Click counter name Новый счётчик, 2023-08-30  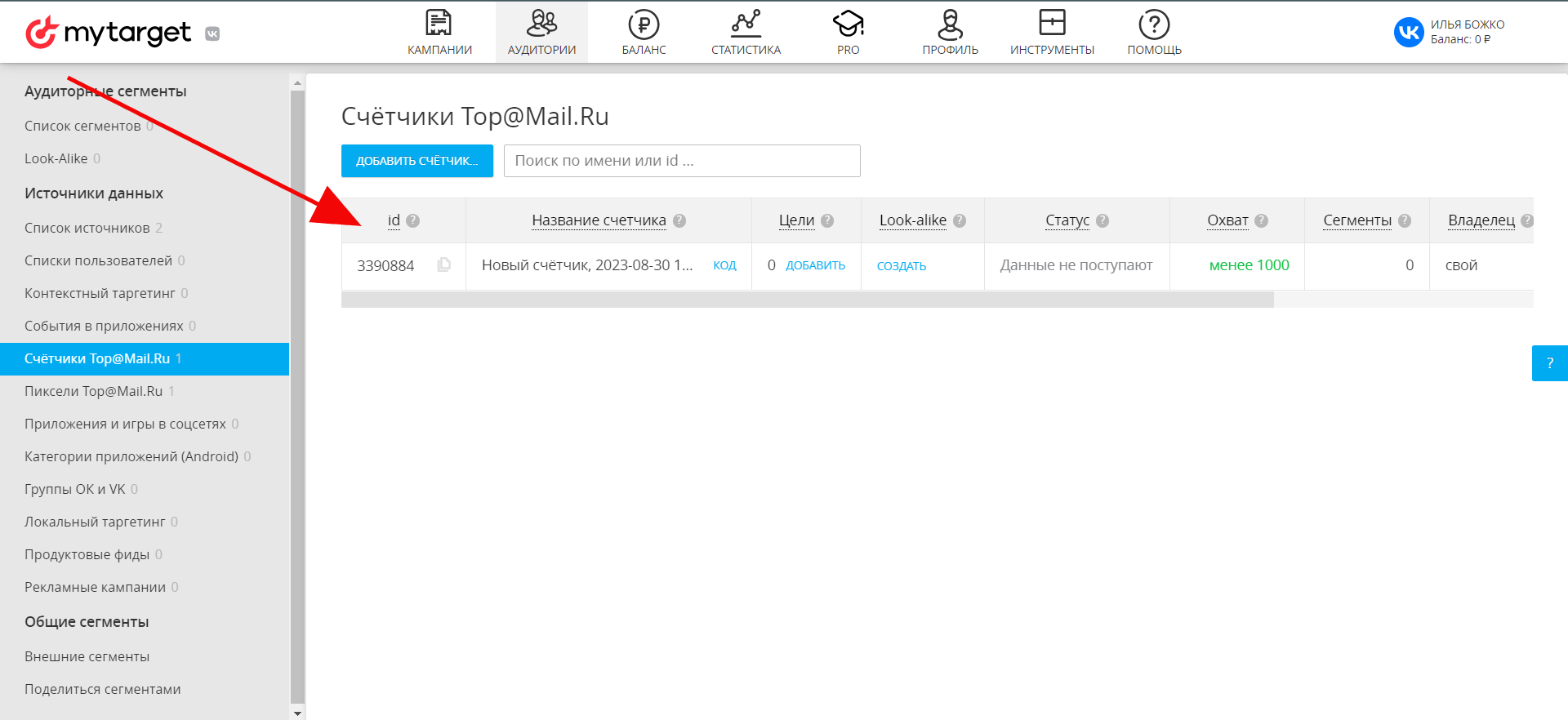(x=587, y=265)
